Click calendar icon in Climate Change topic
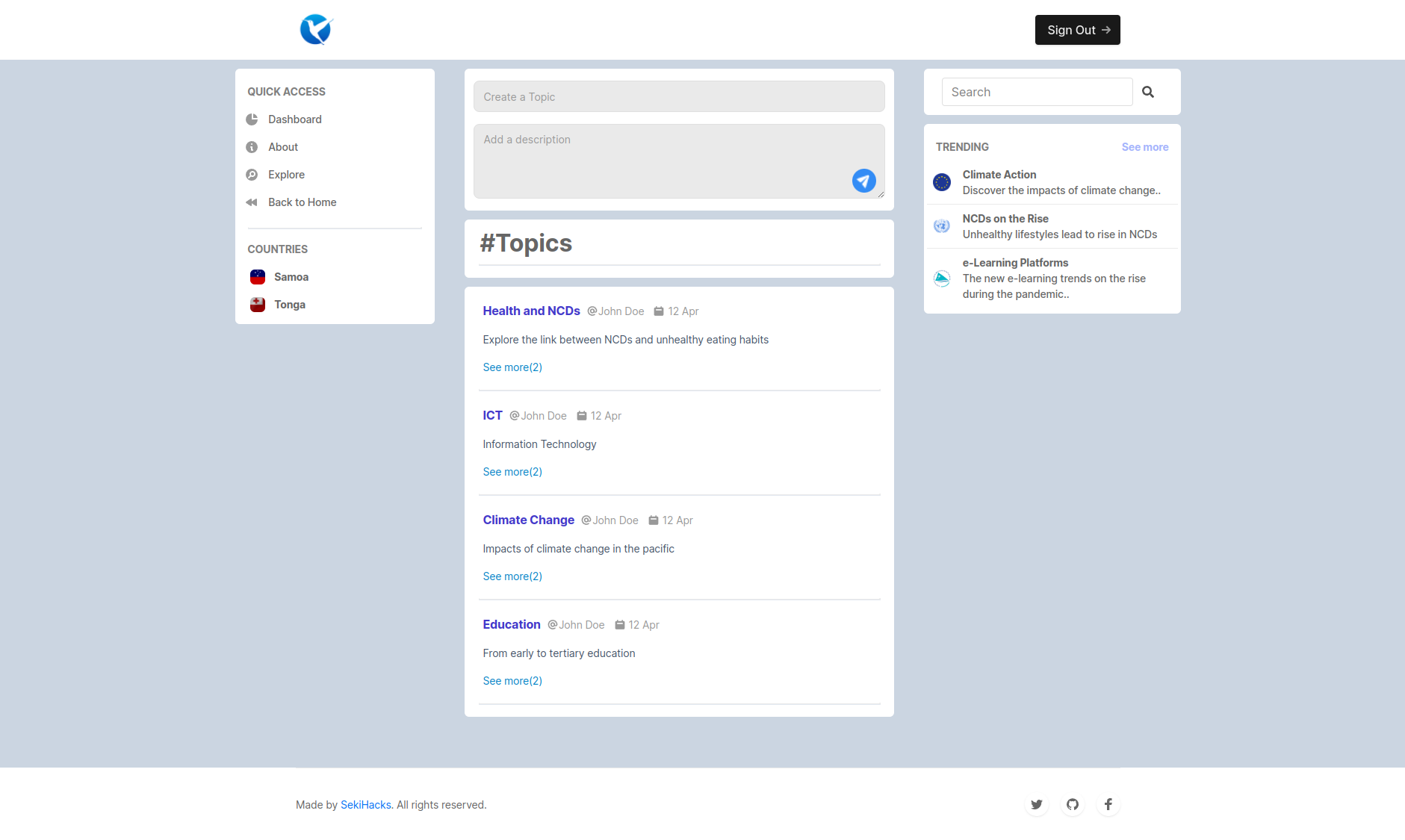The image size is (1405, 840). point(653,520)
